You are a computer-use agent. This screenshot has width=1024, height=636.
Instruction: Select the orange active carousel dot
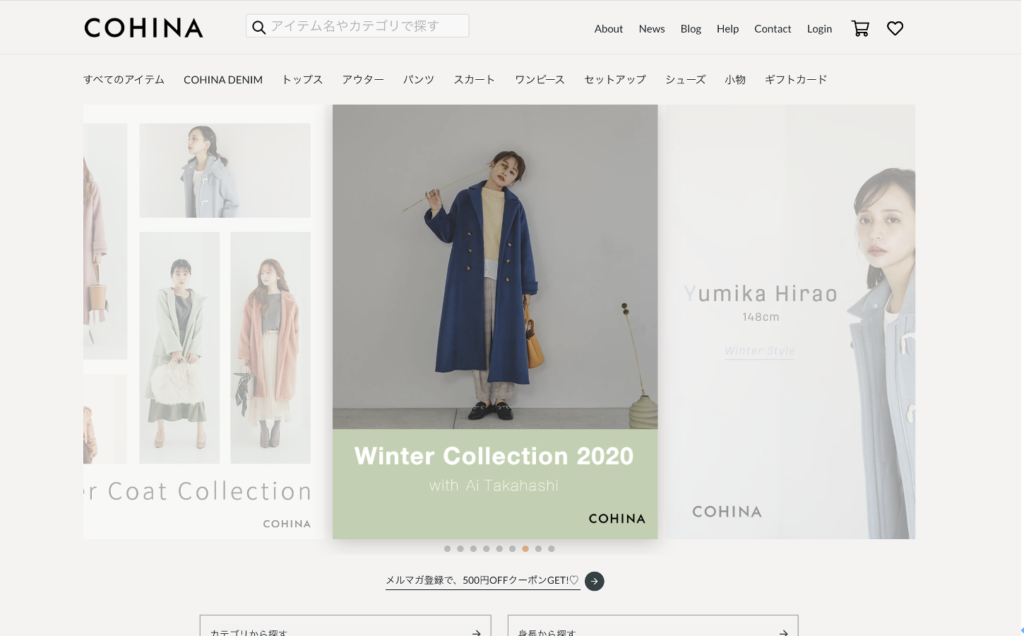(525, 549)
